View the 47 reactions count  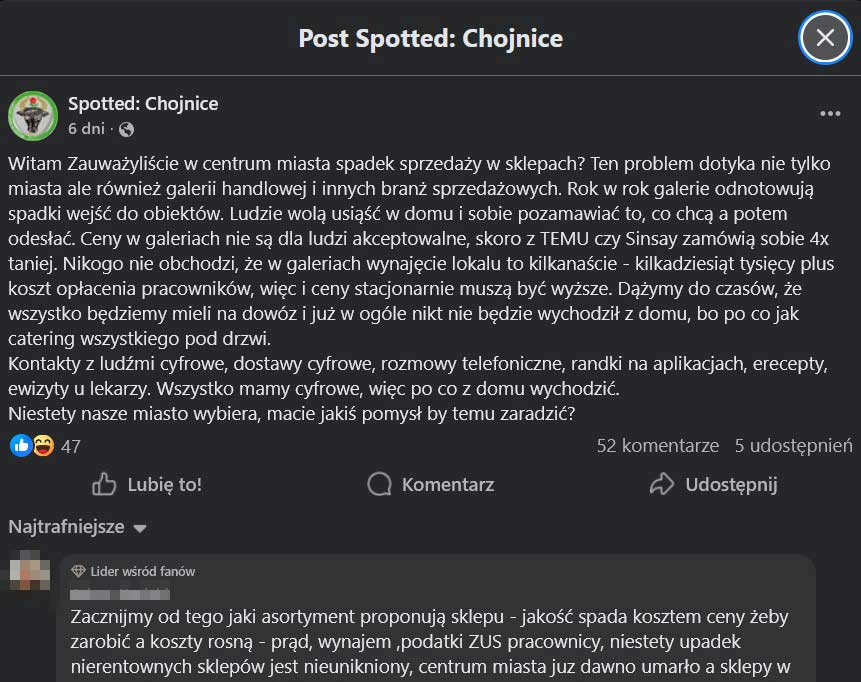tap(71, 447)
